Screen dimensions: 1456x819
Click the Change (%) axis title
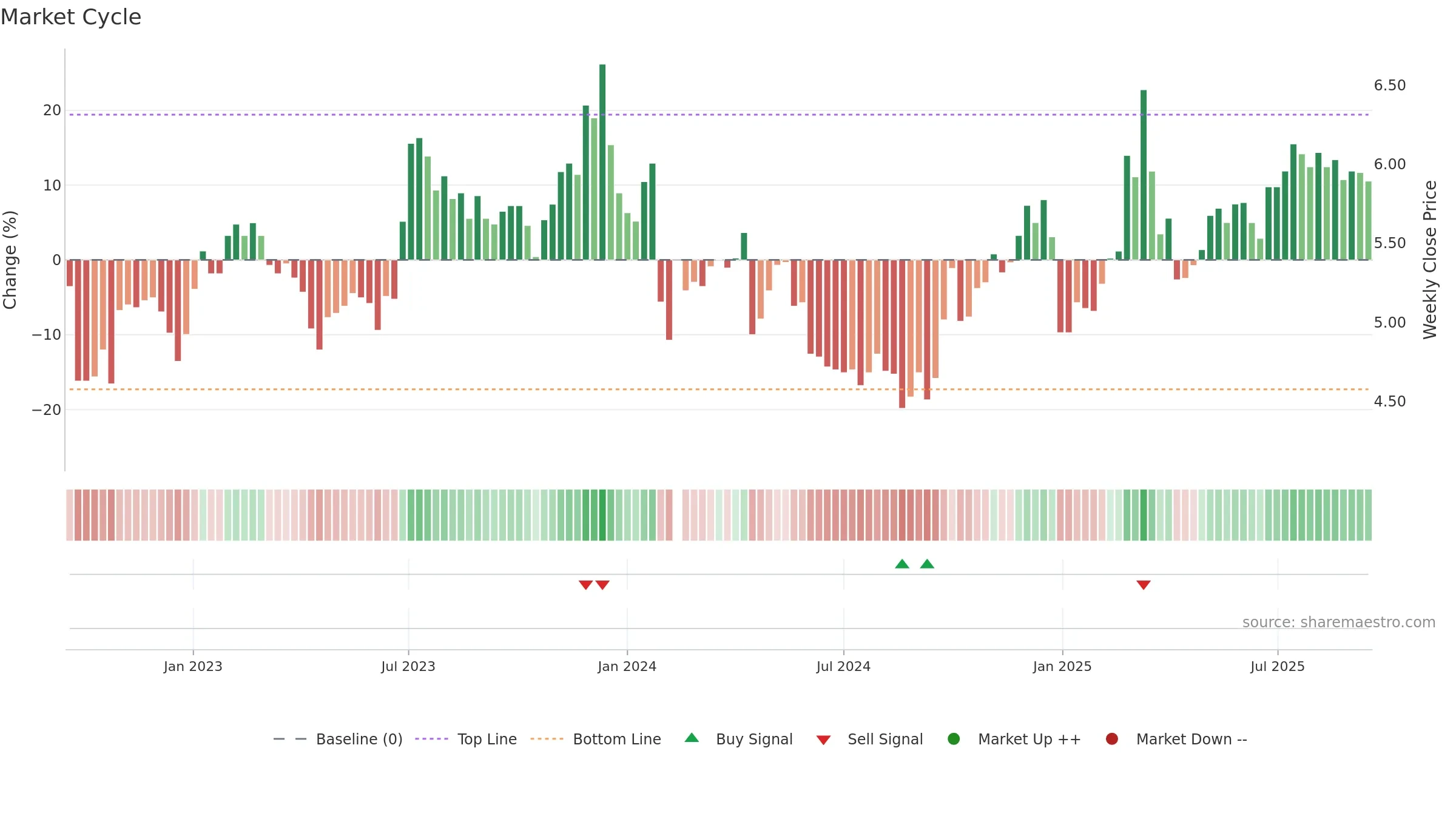(10, 260)
